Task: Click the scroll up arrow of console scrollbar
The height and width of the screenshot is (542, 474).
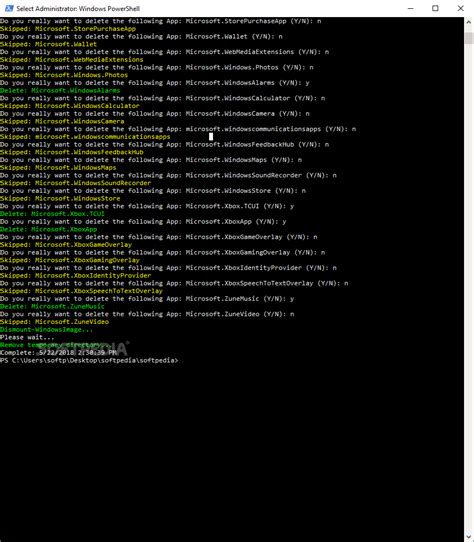Action: click(469, 22)
